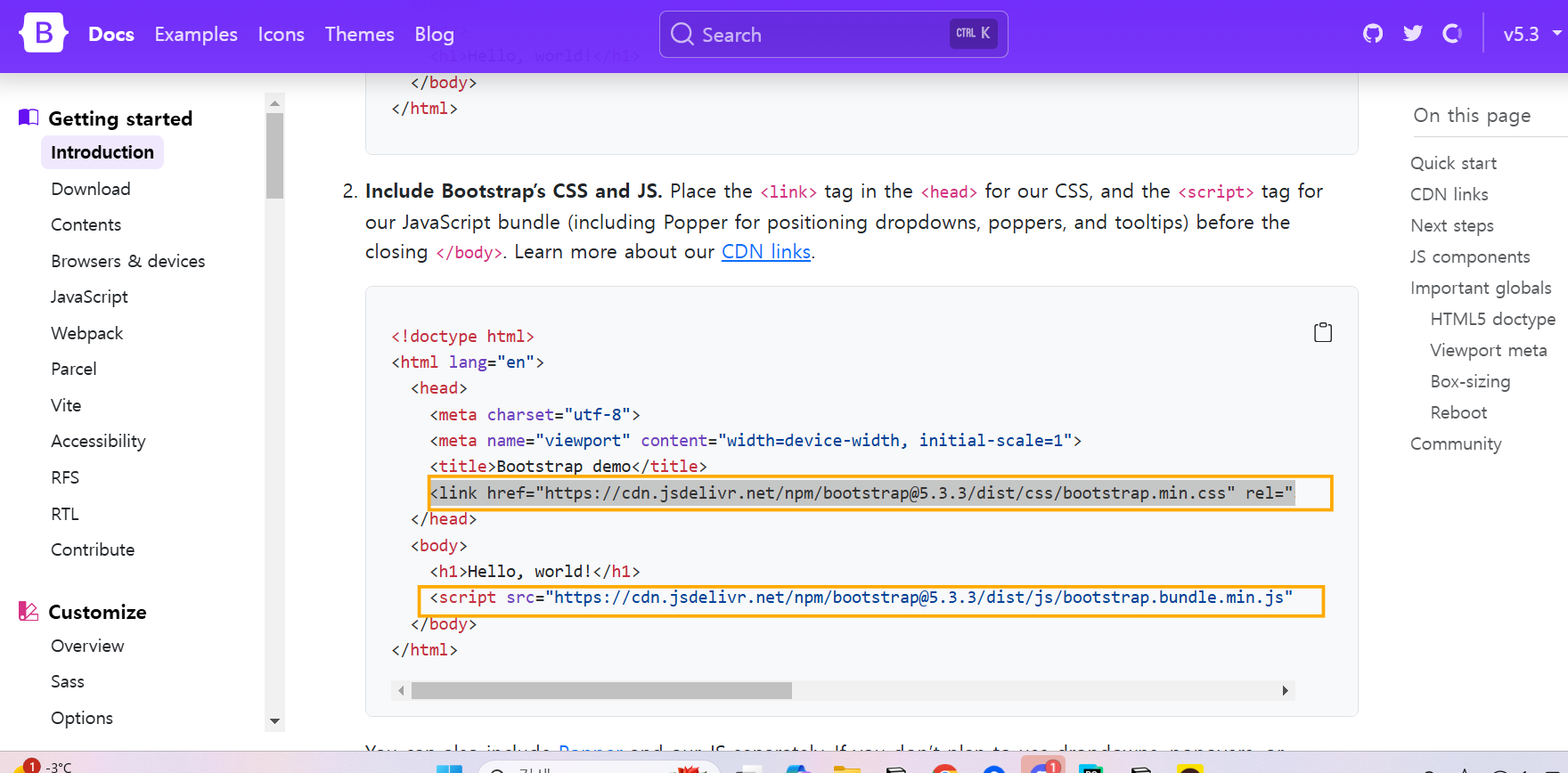Open the Docs nav item
This screenshot has width=1568, height=773.
[x=111, y=34]
